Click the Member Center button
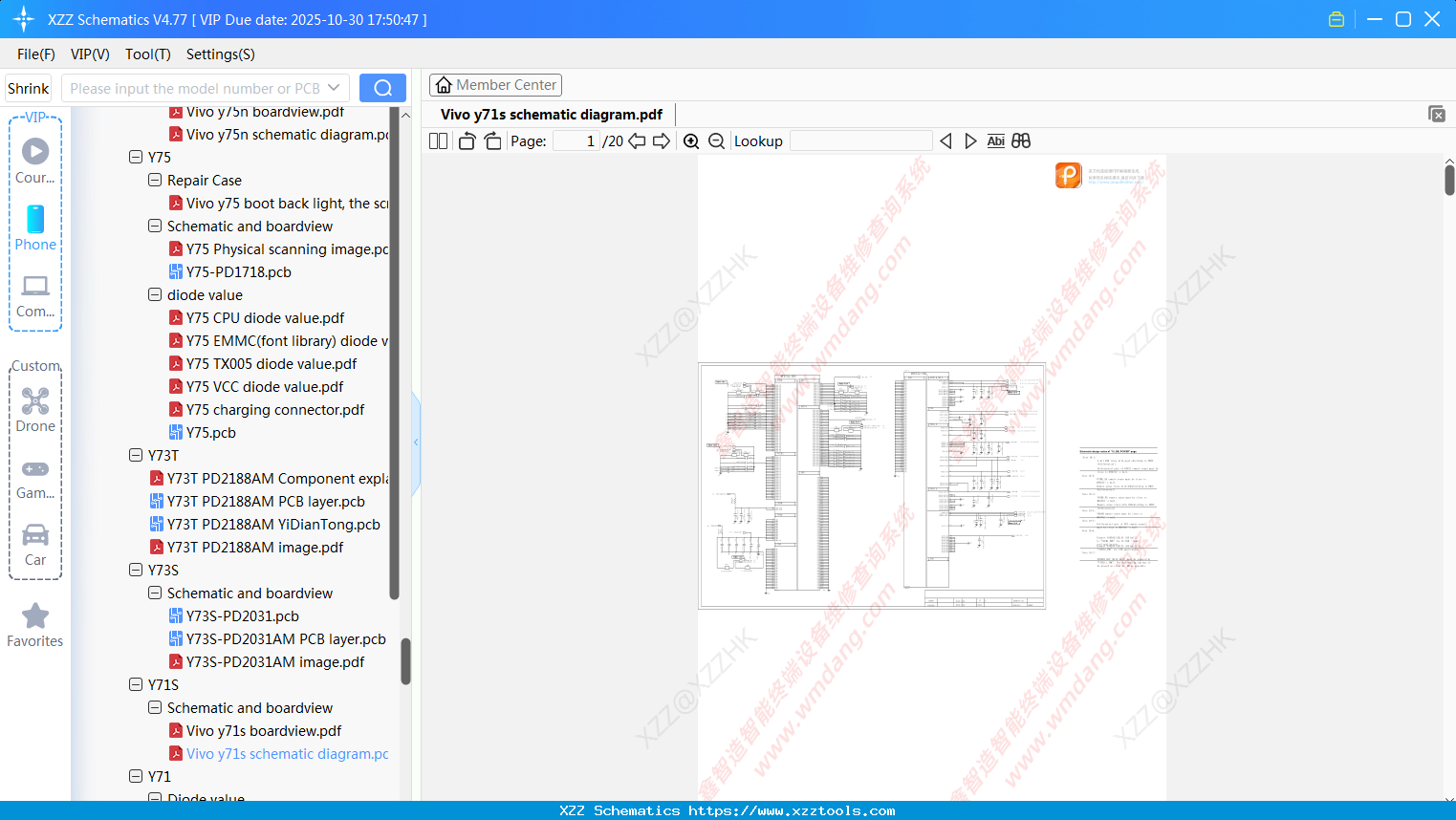The height and width of the screenshot is (820, 1456). pos(495,84)
